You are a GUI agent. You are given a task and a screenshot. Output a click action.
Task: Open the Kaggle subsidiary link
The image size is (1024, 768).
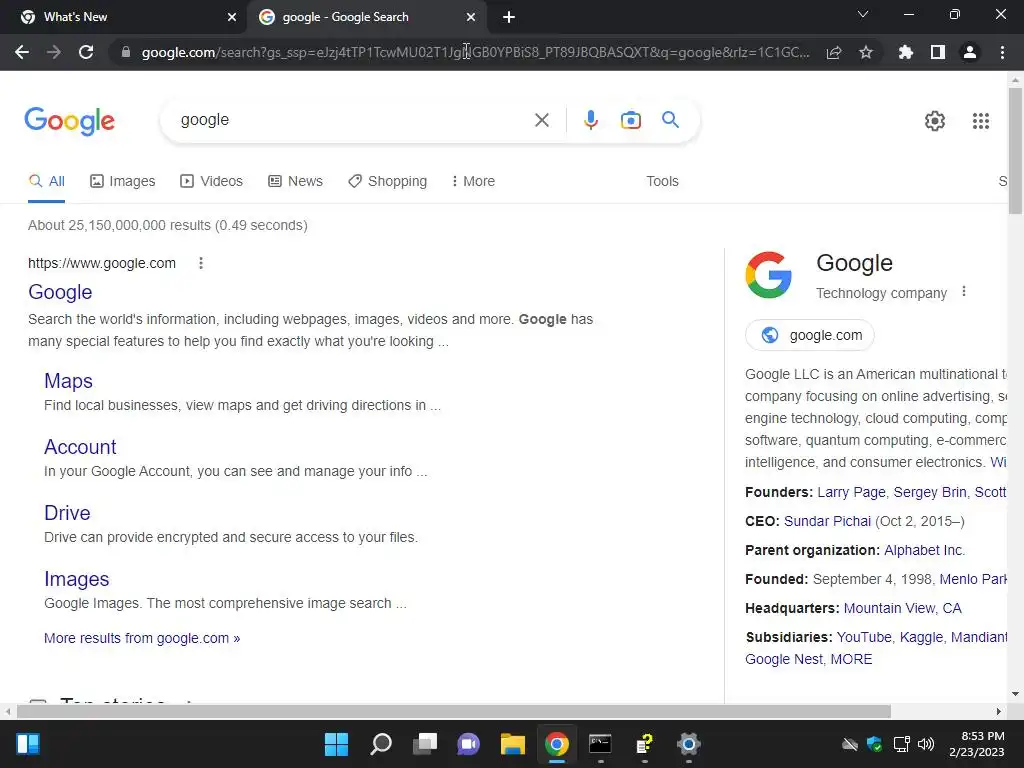coord(921,637)
